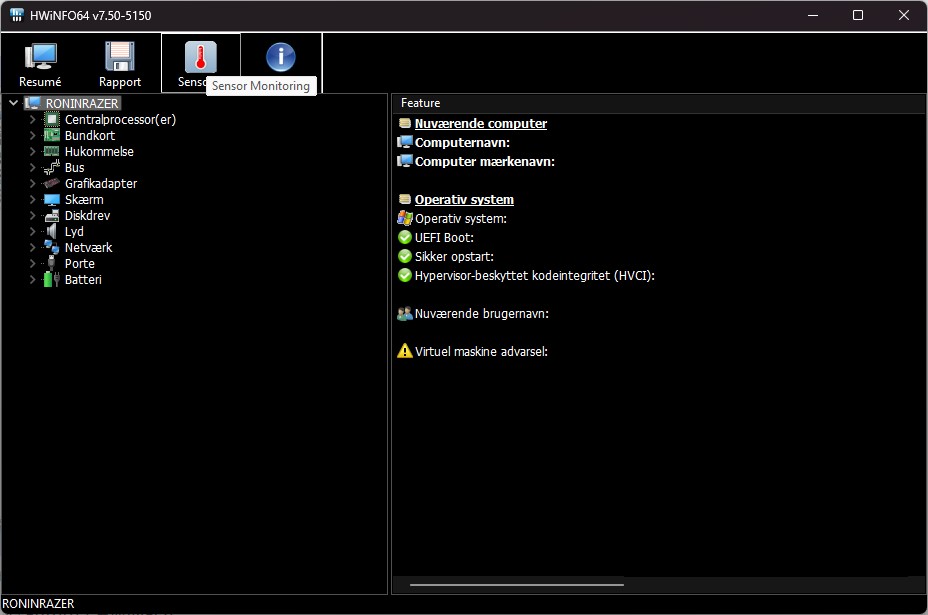Click the Virtuel maskine advarsel row
Viewport: 928px width, 615px height.
click(480, 352)
